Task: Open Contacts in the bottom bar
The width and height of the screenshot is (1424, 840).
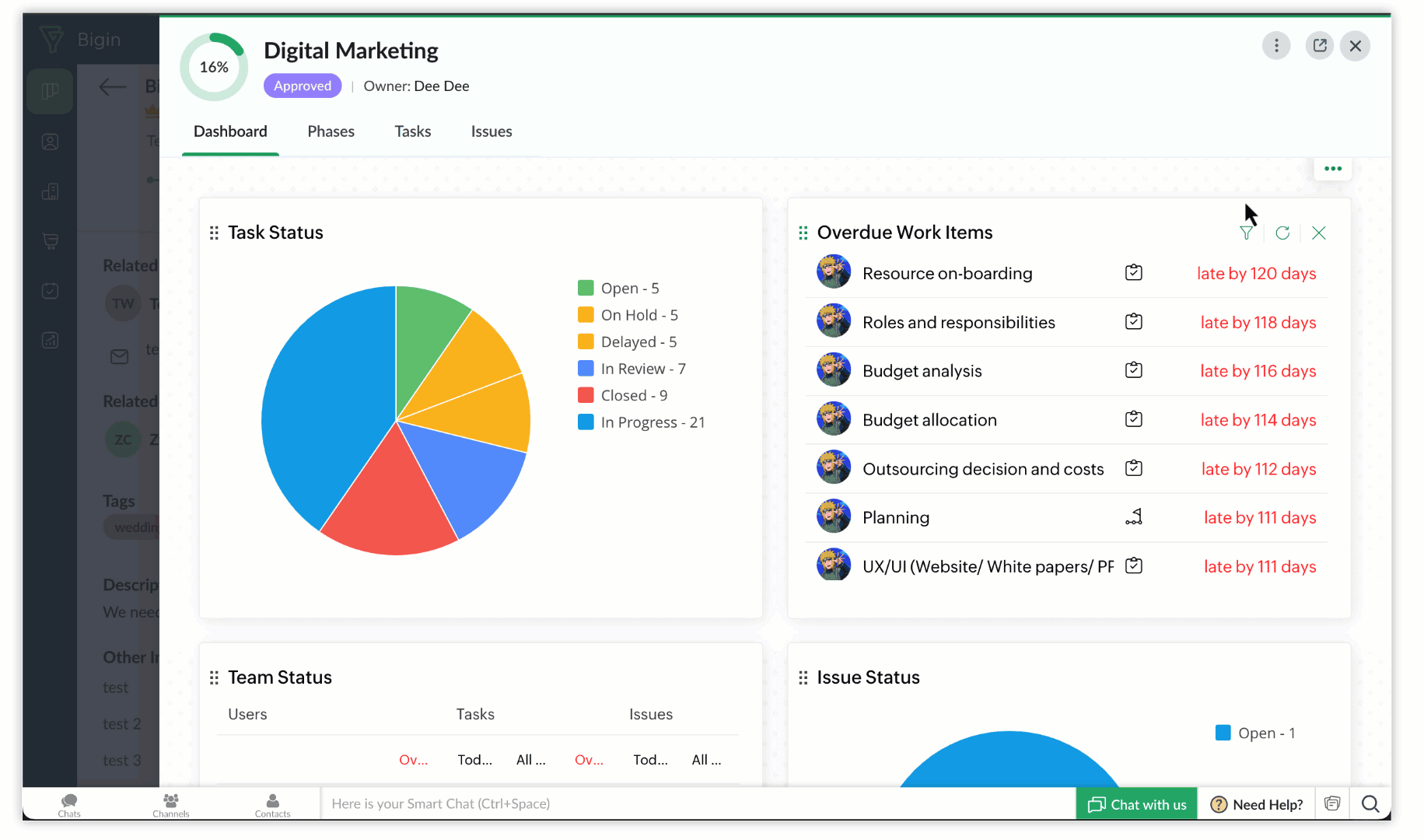Action: coord(273,804)
